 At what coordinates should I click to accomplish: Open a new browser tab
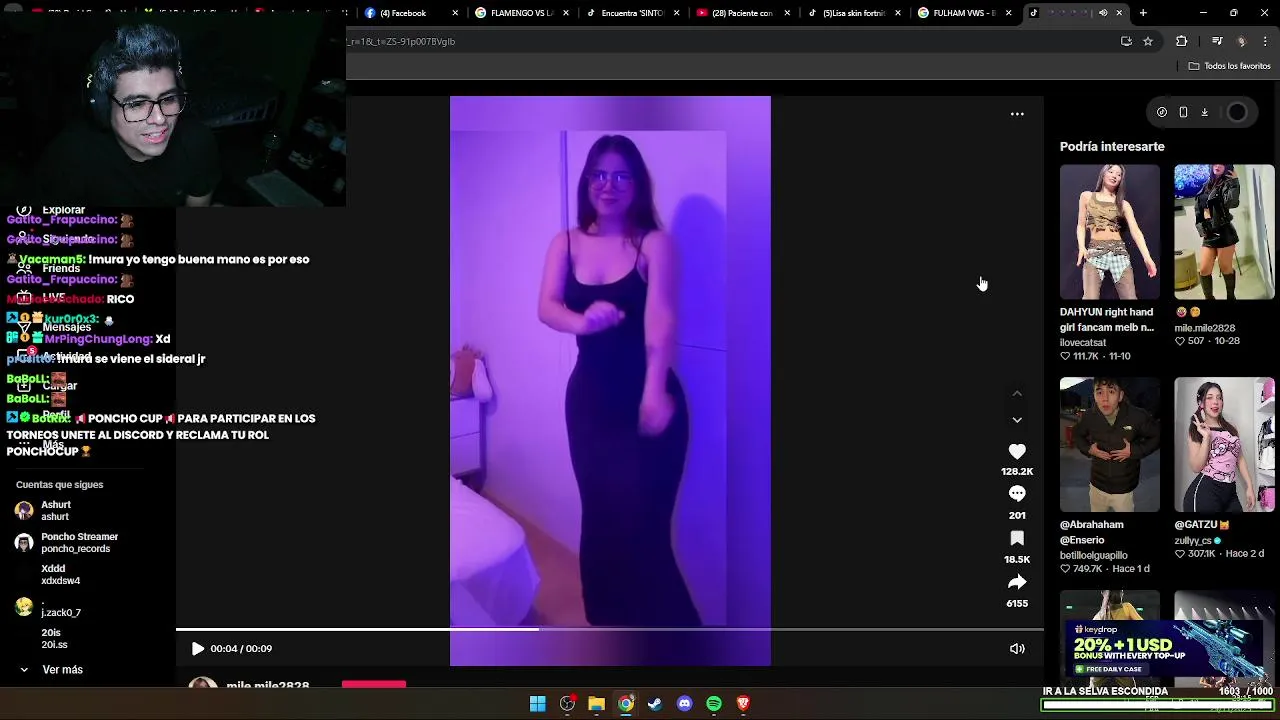click(1143, 13)
